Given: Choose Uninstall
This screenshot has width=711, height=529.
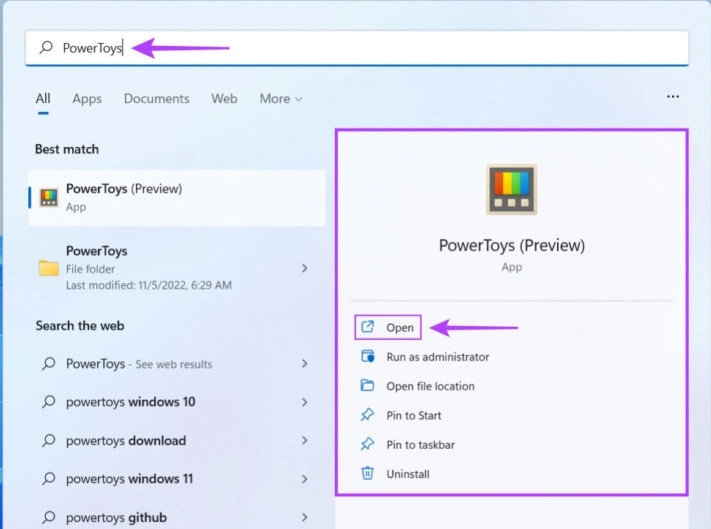Looking at the screenshot, I should coord(408,474).
